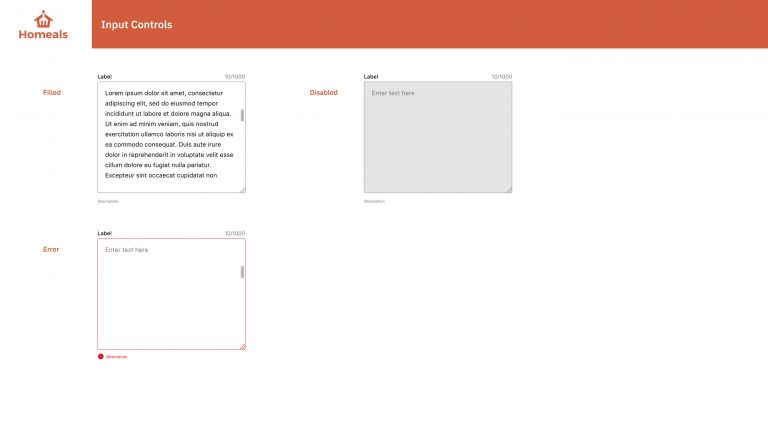Click the red error icon beside Description
The width and height of the screenshot is (768, 432).
100,357
